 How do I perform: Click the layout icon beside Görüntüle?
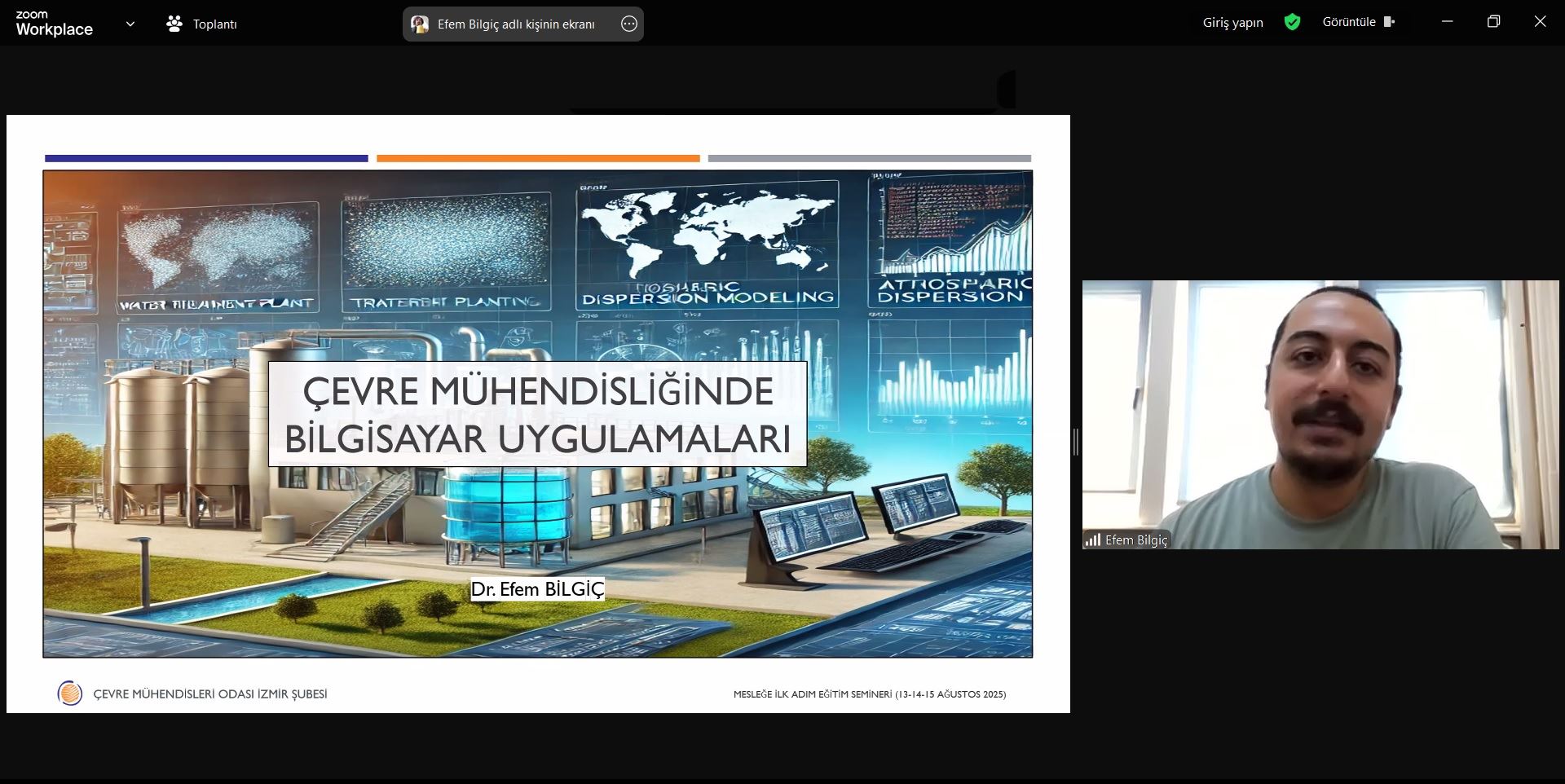coord(1389,22)
